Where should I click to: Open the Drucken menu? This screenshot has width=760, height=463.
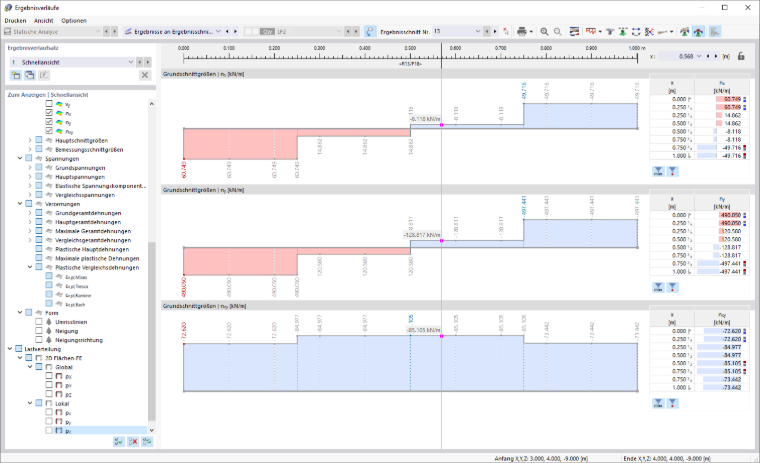point(15,20)
